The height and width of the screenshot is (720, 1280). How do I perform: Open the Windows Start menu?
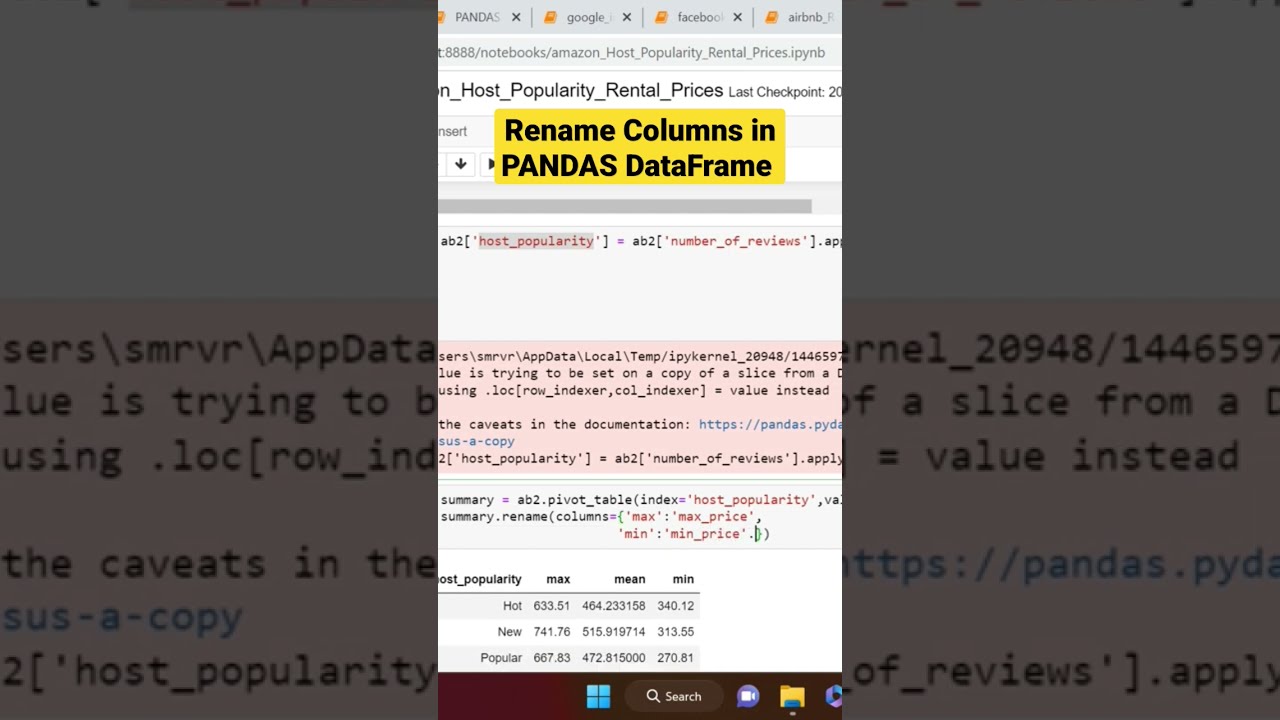[598, 696]
